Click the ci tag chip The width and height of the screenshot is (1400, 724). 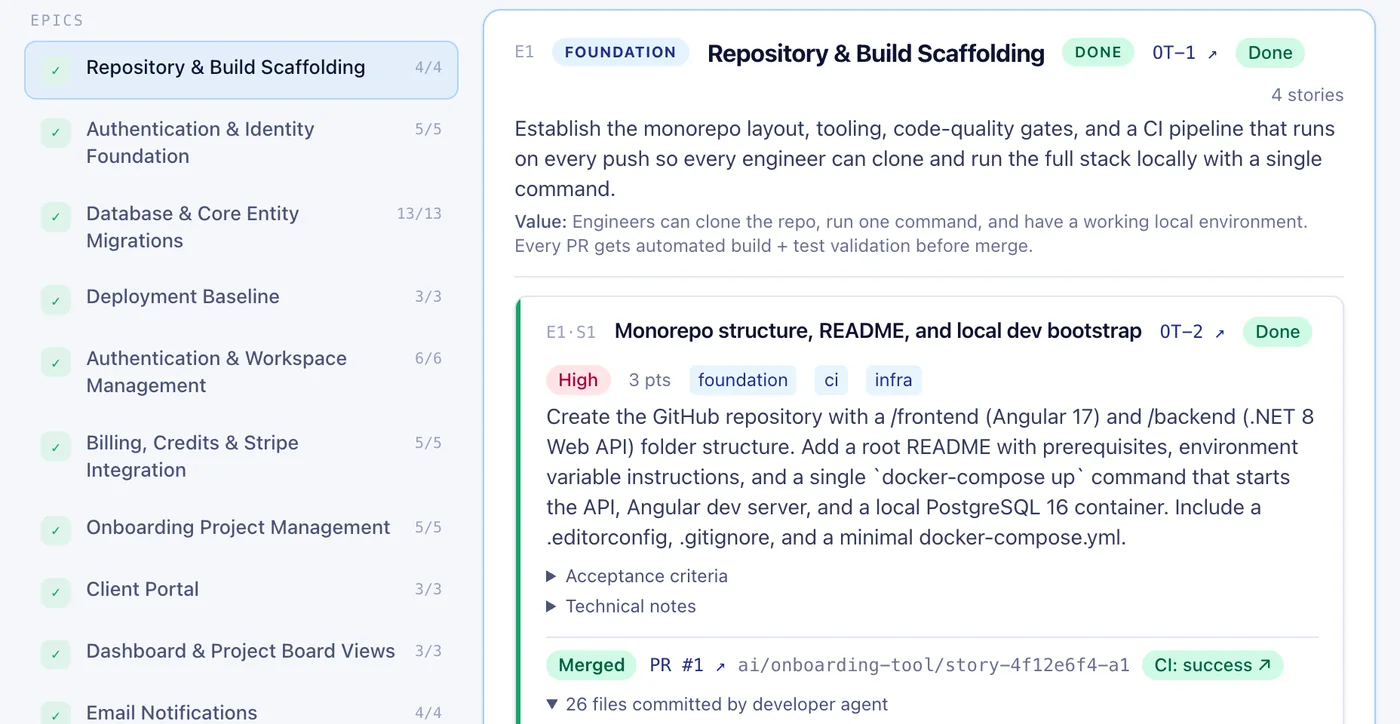point(831,380)
